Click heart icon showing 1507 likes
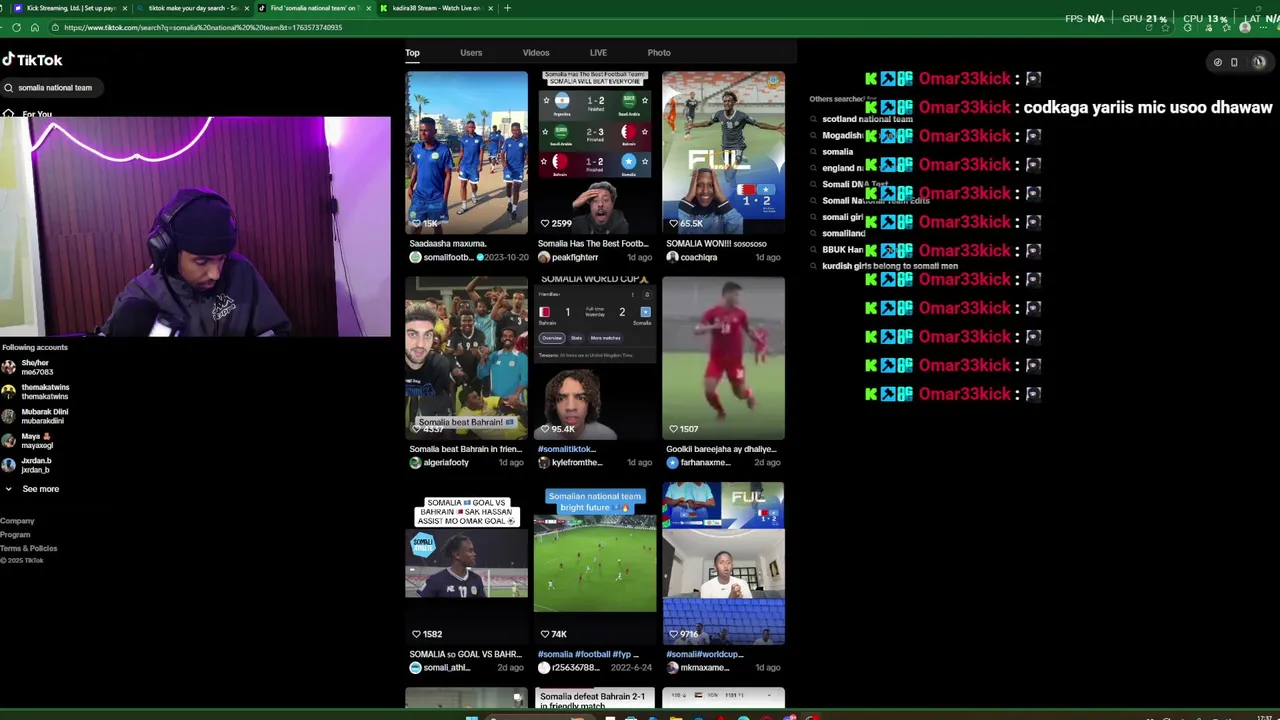This screenshot has width=1280, height=720. [x=673, y=429]
